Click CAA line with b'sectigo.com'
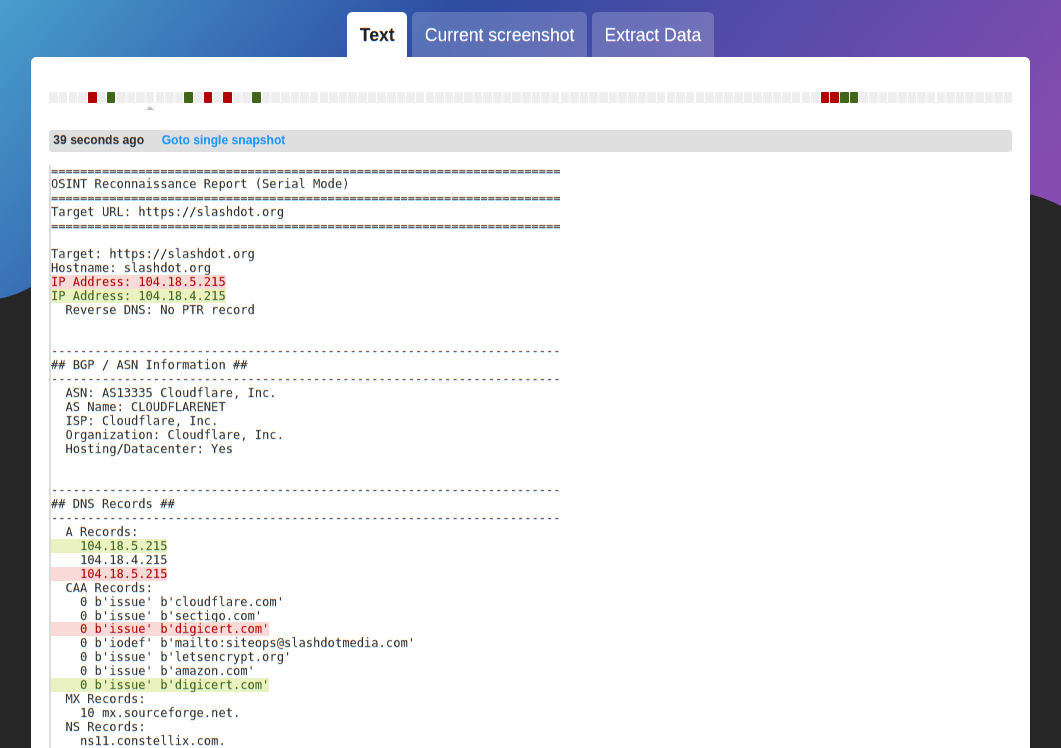 [171, 616]
